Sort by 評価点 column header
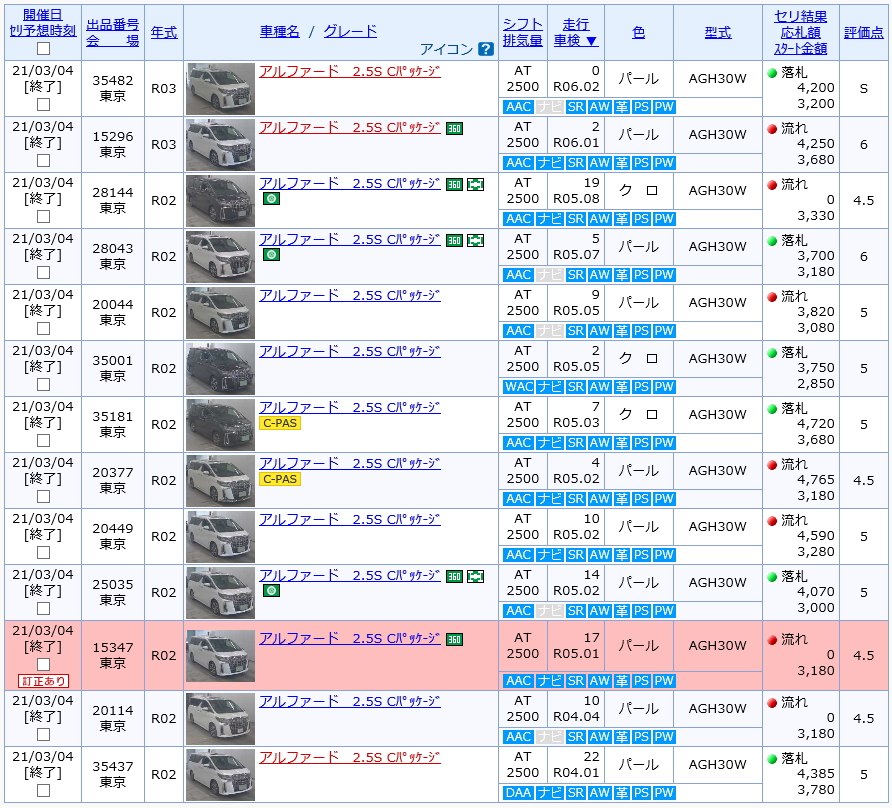Viewport: 892px width, 808px height. (864, 32)
